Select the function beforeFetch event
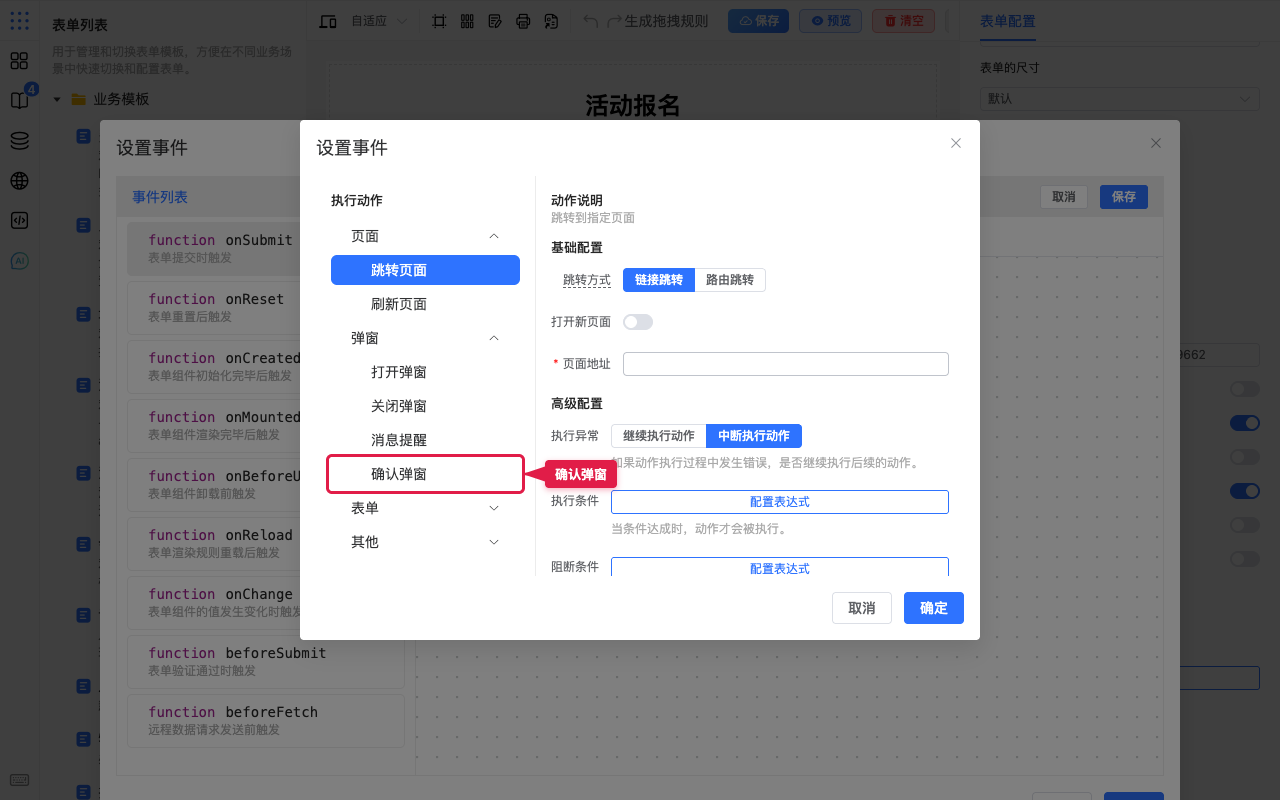 coord(266,720)
